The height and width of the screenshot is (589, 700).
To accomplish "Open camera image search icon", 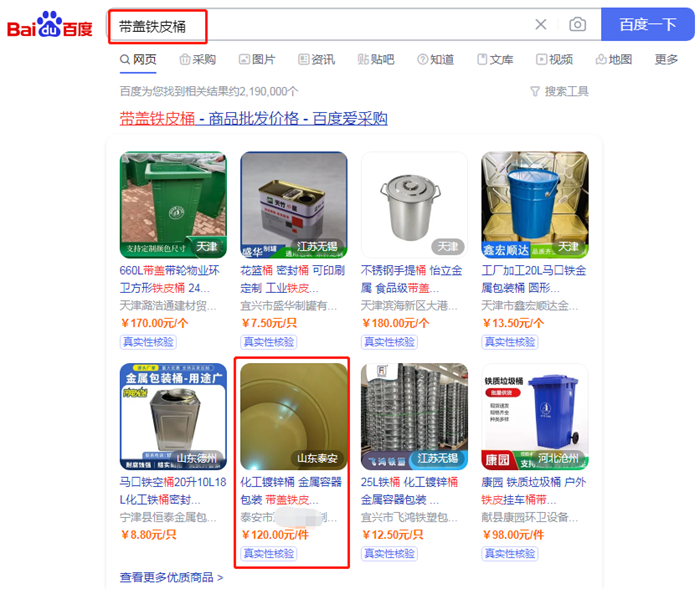I will [x=577, y=24].
